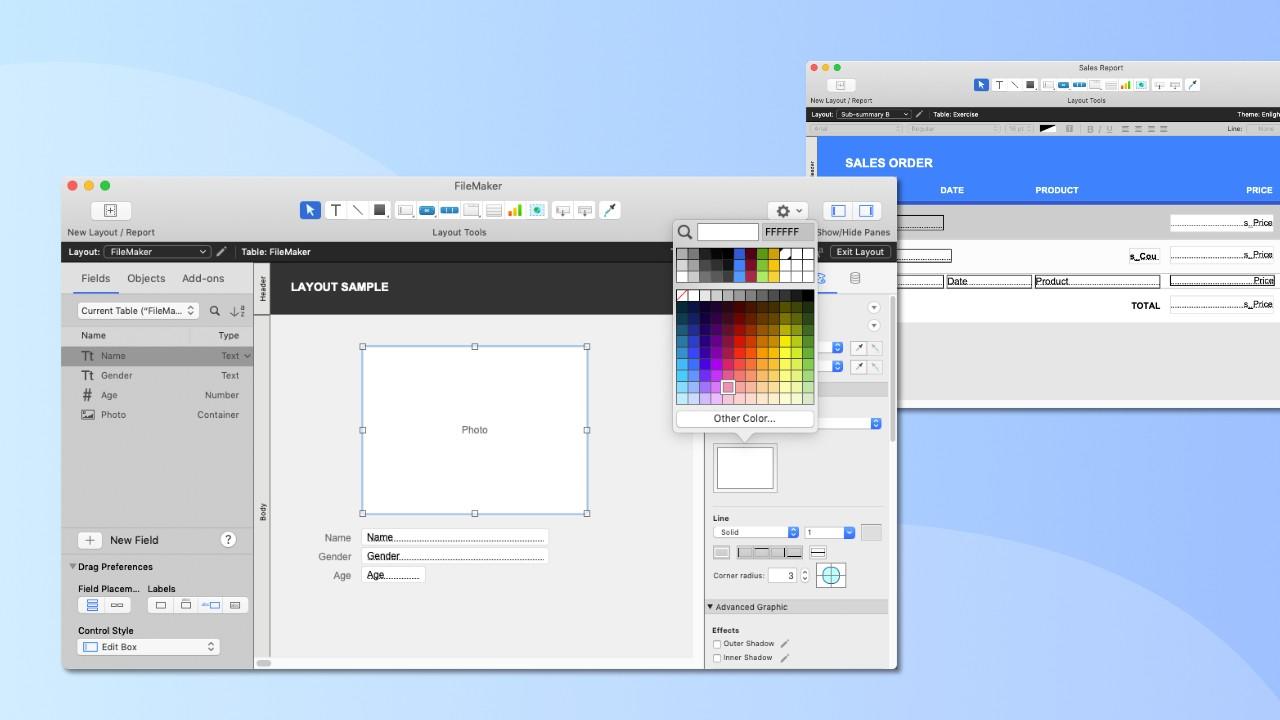Select the Gender field row in field list
The height and width of the screenshot is (720, 1280).
click(158, 376)
